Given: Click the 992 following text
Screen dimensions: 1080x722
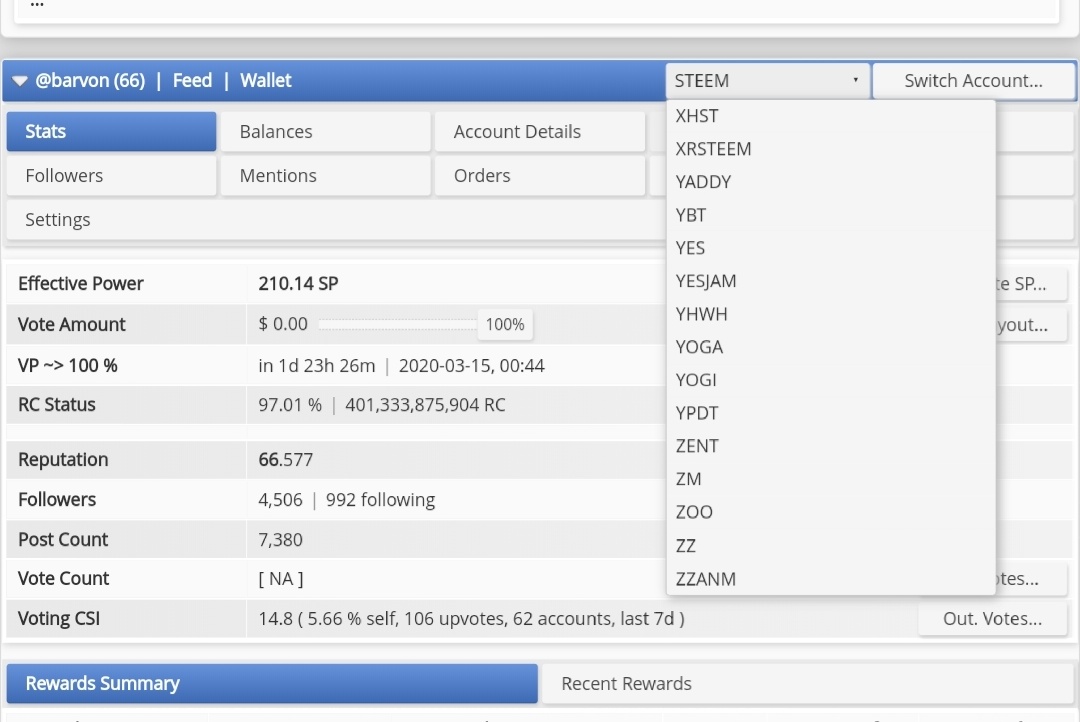Looking at the screenshot, I should pos(380,500).
